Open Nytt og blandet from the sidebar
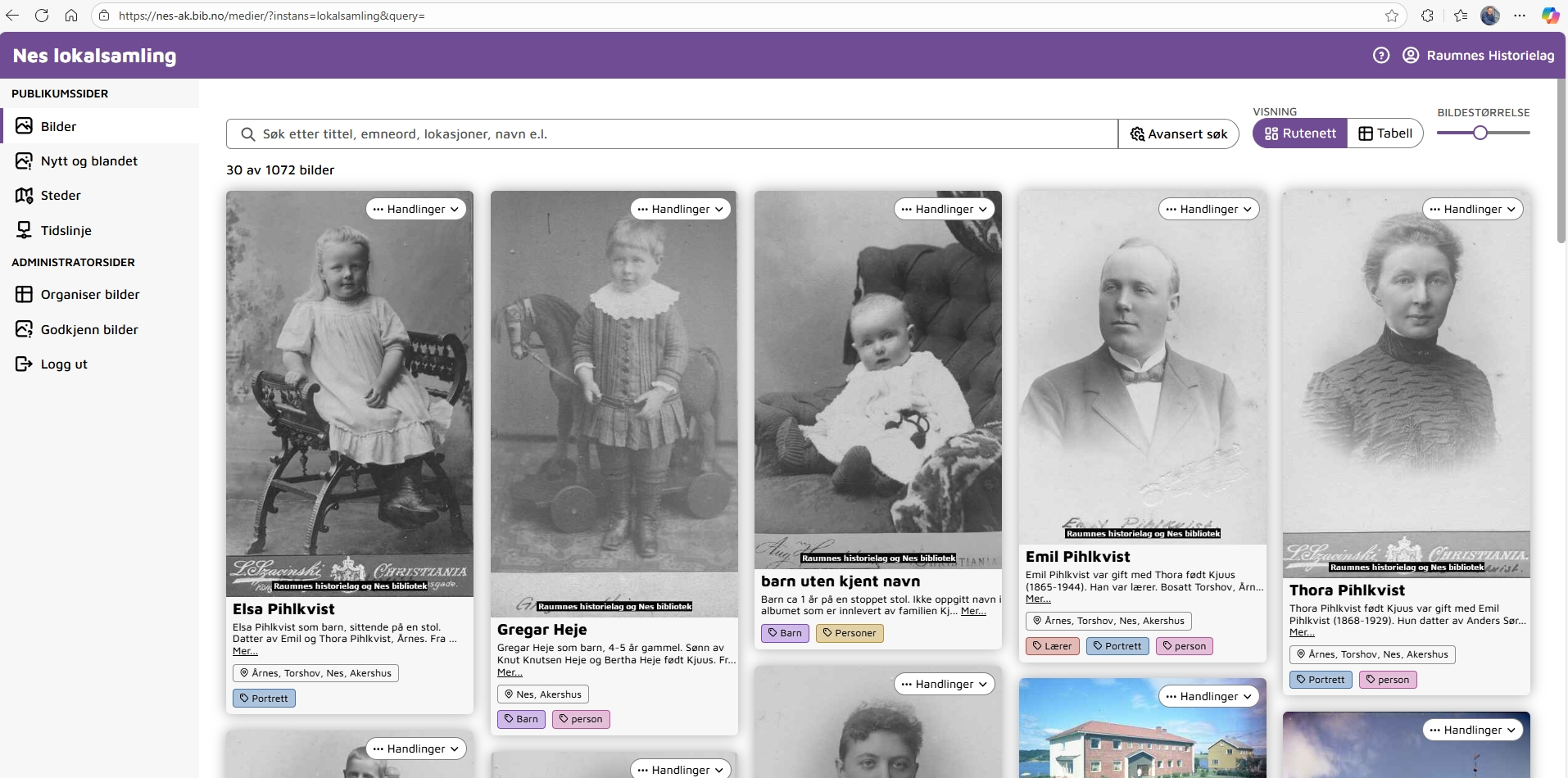The height and width of the screenshot is (778, 1568). pyautogui.click(x=88, y=161)
